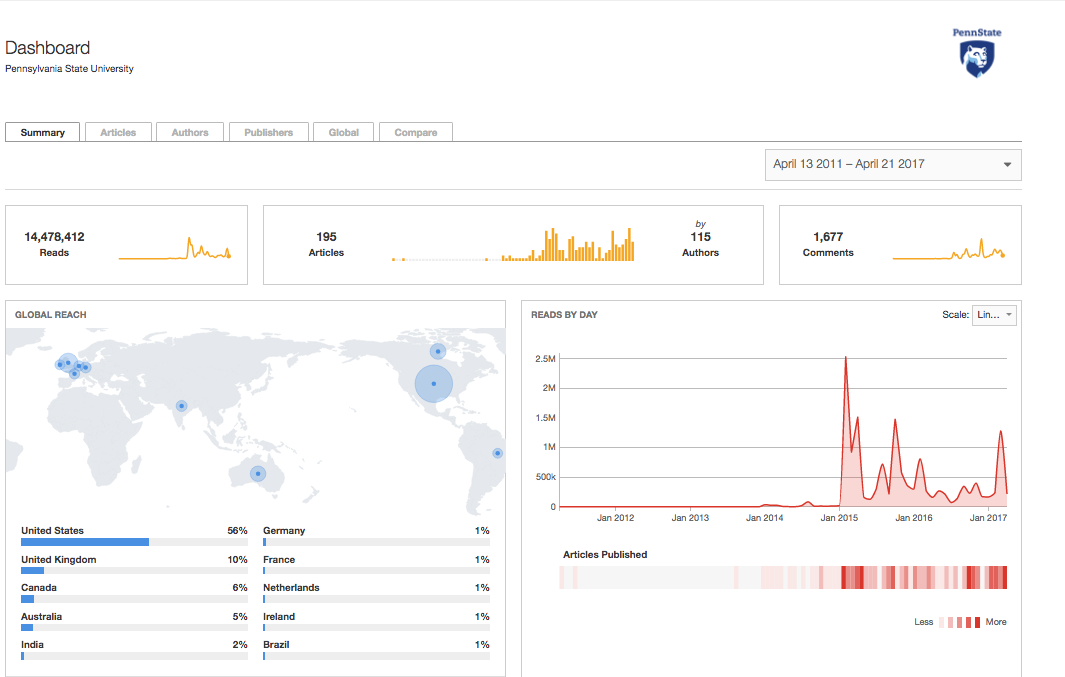Click the 14,478,412 Reads count
This screenshot has height=677, width=1065.
coord(54,237)
